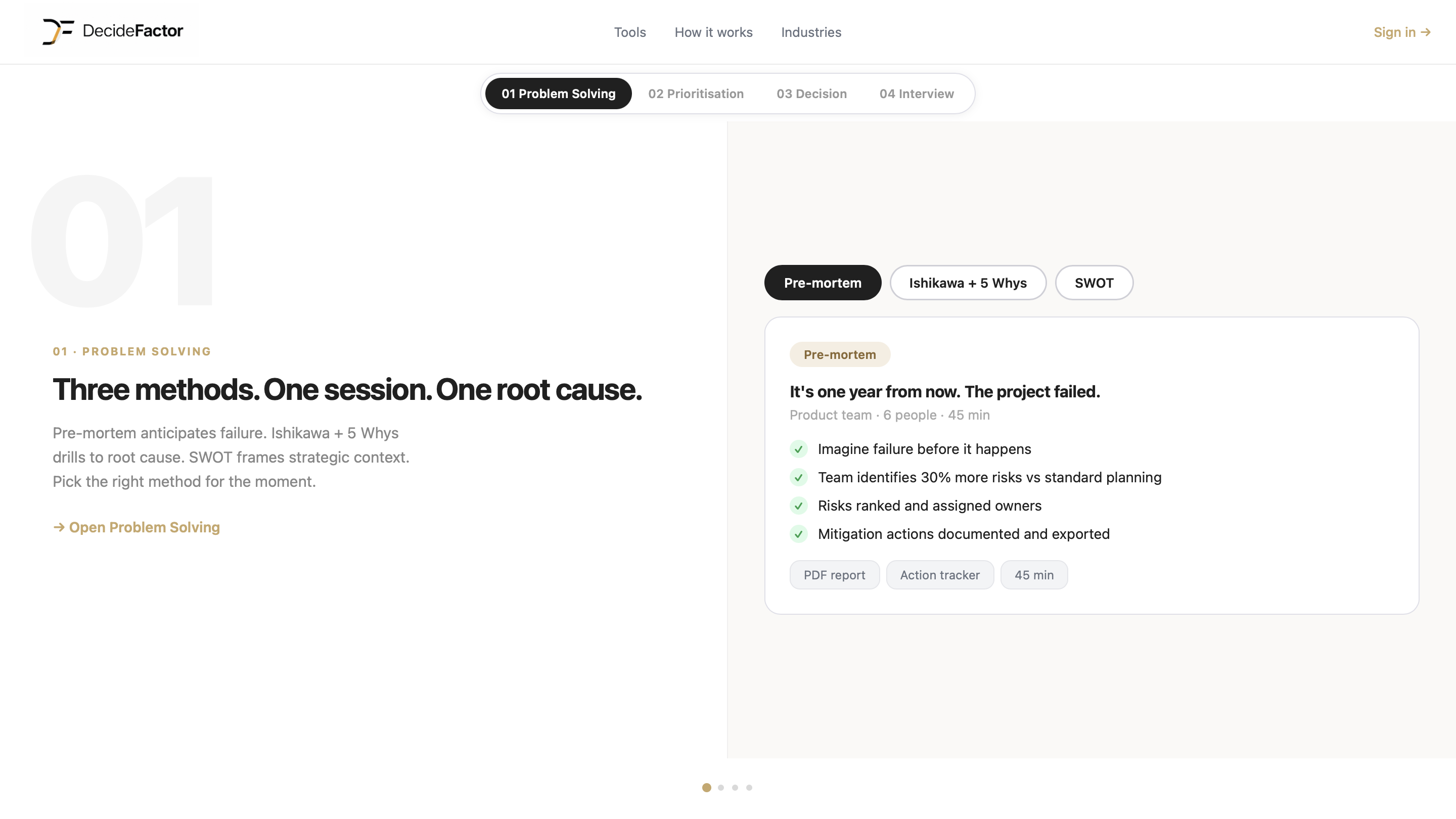
Task: Go to the fourth carousel dot
Action: [x=749, y=787]
